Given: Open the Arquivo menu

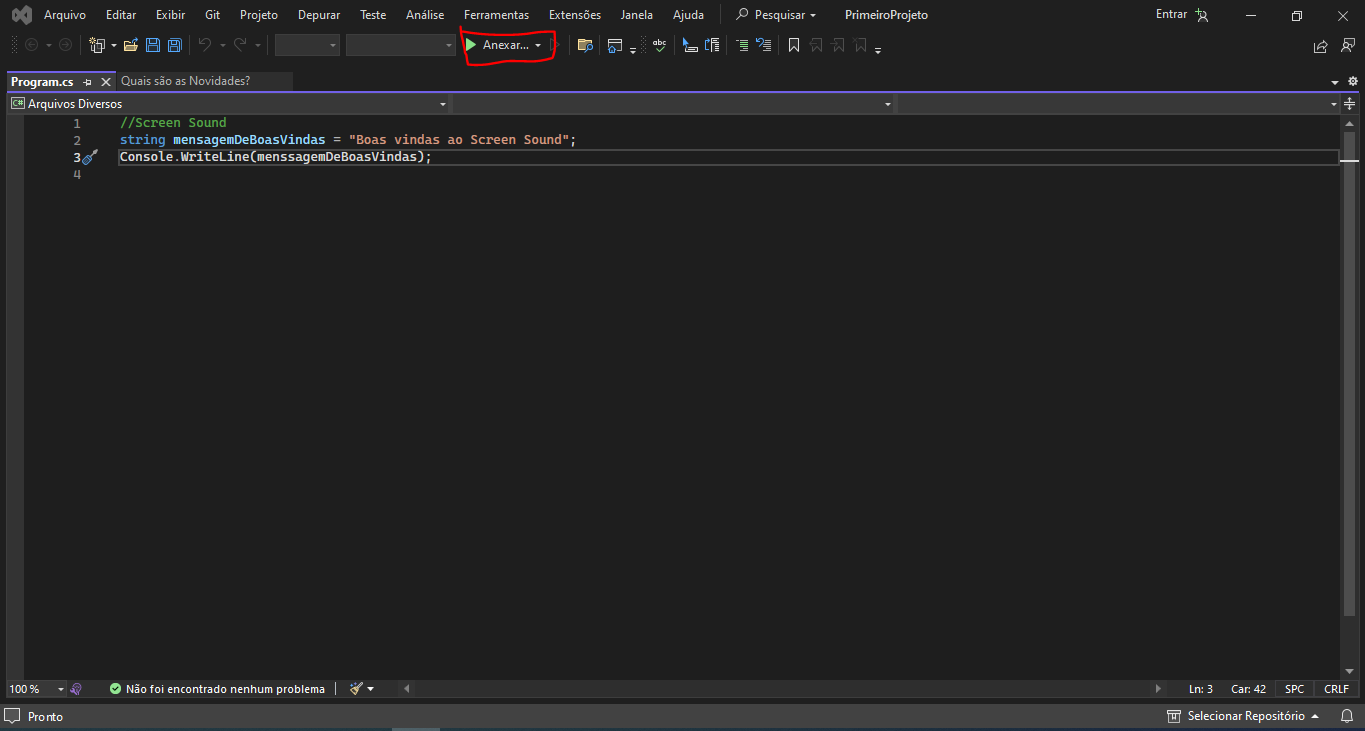Looking at the screenshot, I should point(65,15).
